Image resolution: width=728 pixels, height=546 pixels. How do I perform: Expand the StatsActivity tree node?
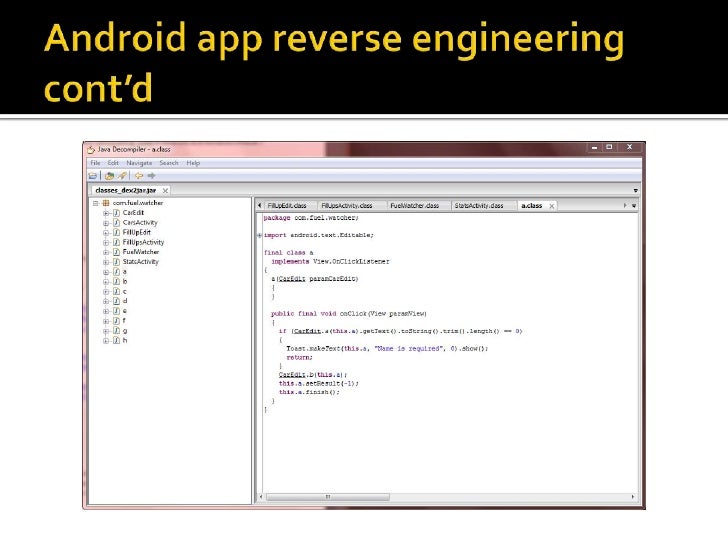(106, 262)
